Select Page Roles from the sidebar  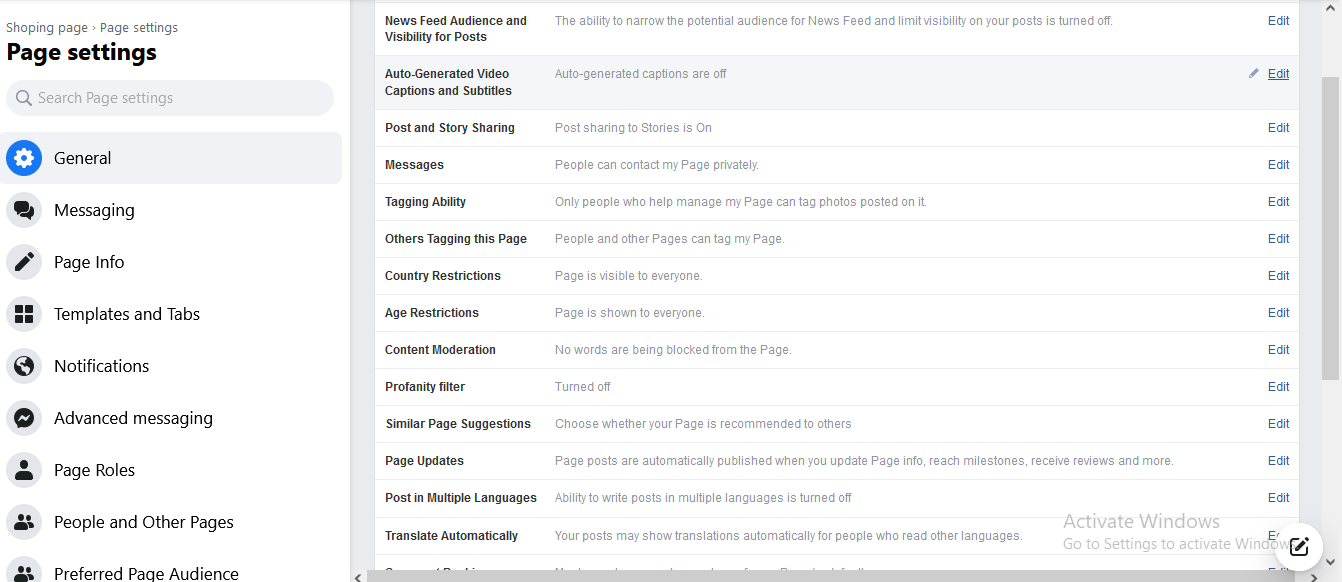click(96, 469)
